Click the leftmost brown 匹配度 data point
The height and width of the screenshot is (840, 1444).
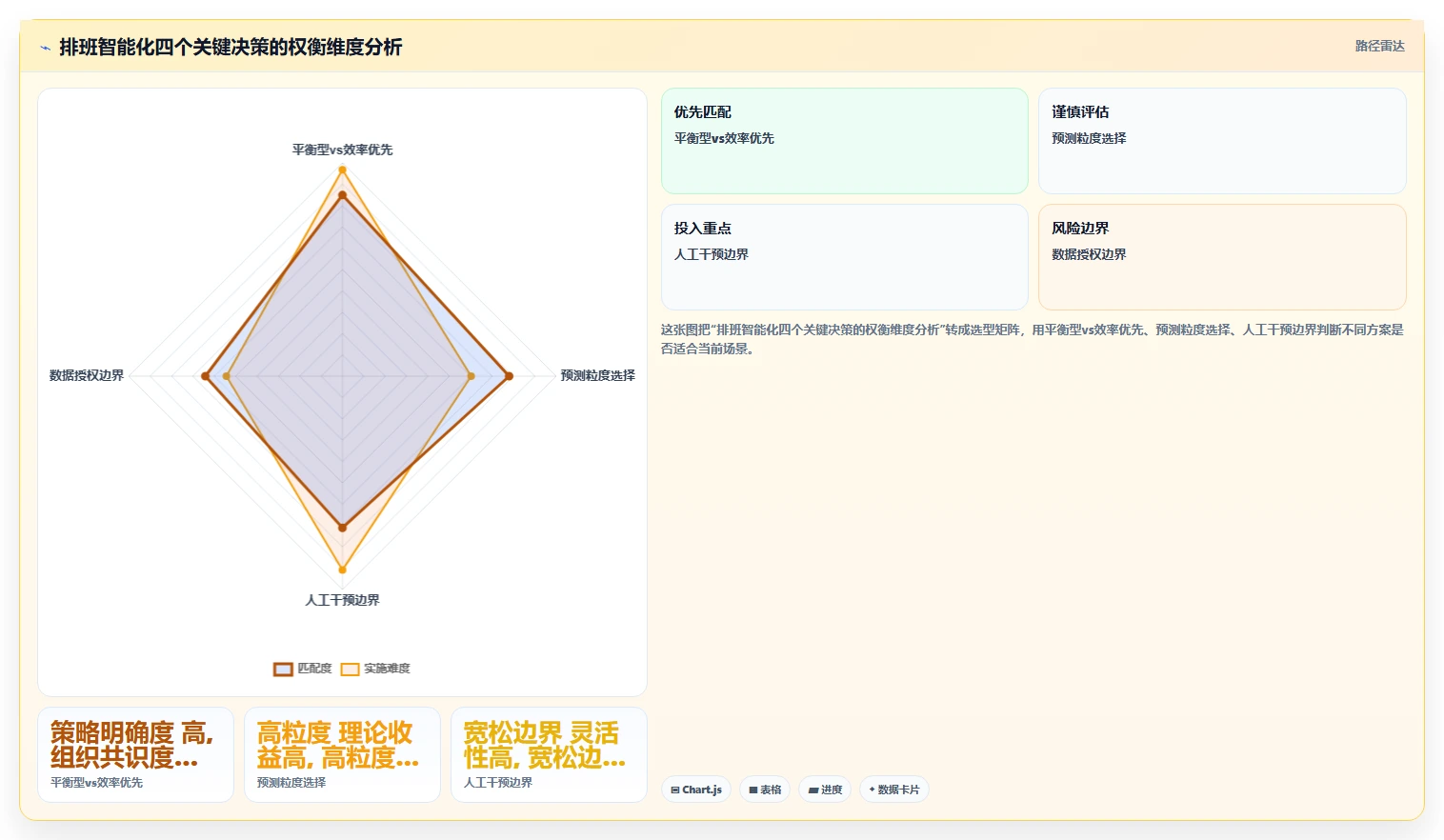[x=205, y=376]
